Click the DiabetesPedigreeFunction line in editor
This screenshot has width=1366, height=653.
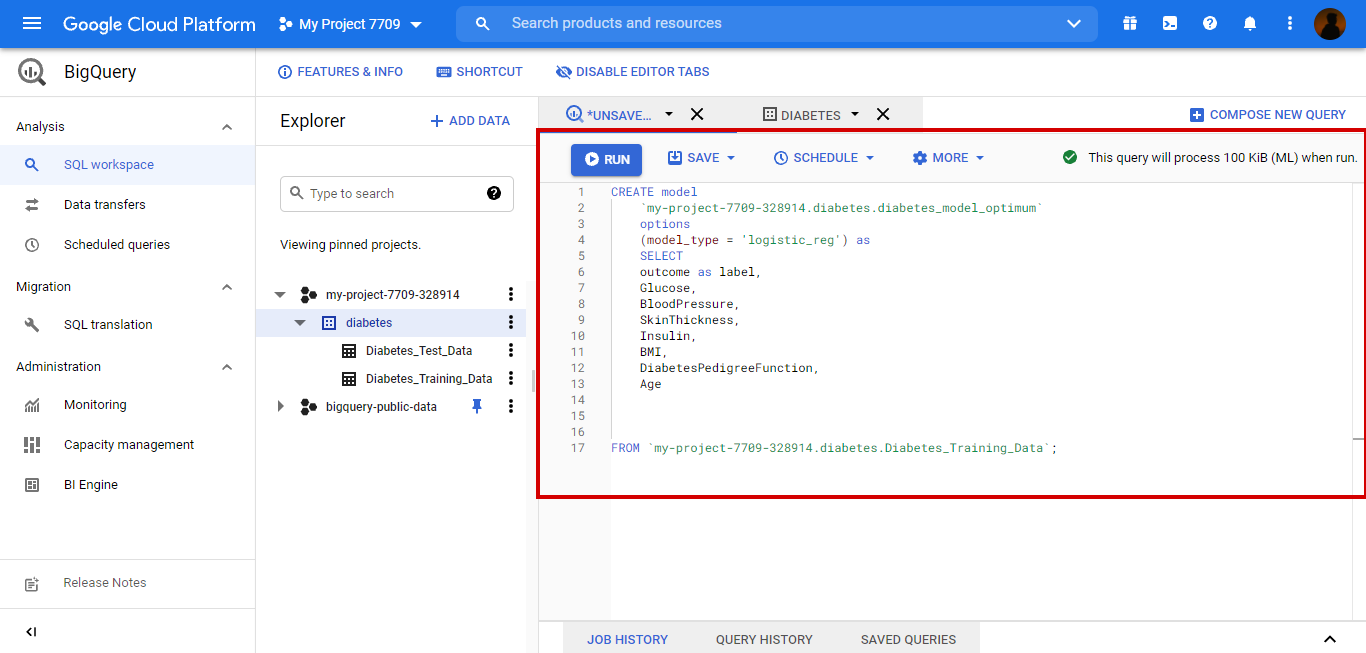tap(729, 368)
